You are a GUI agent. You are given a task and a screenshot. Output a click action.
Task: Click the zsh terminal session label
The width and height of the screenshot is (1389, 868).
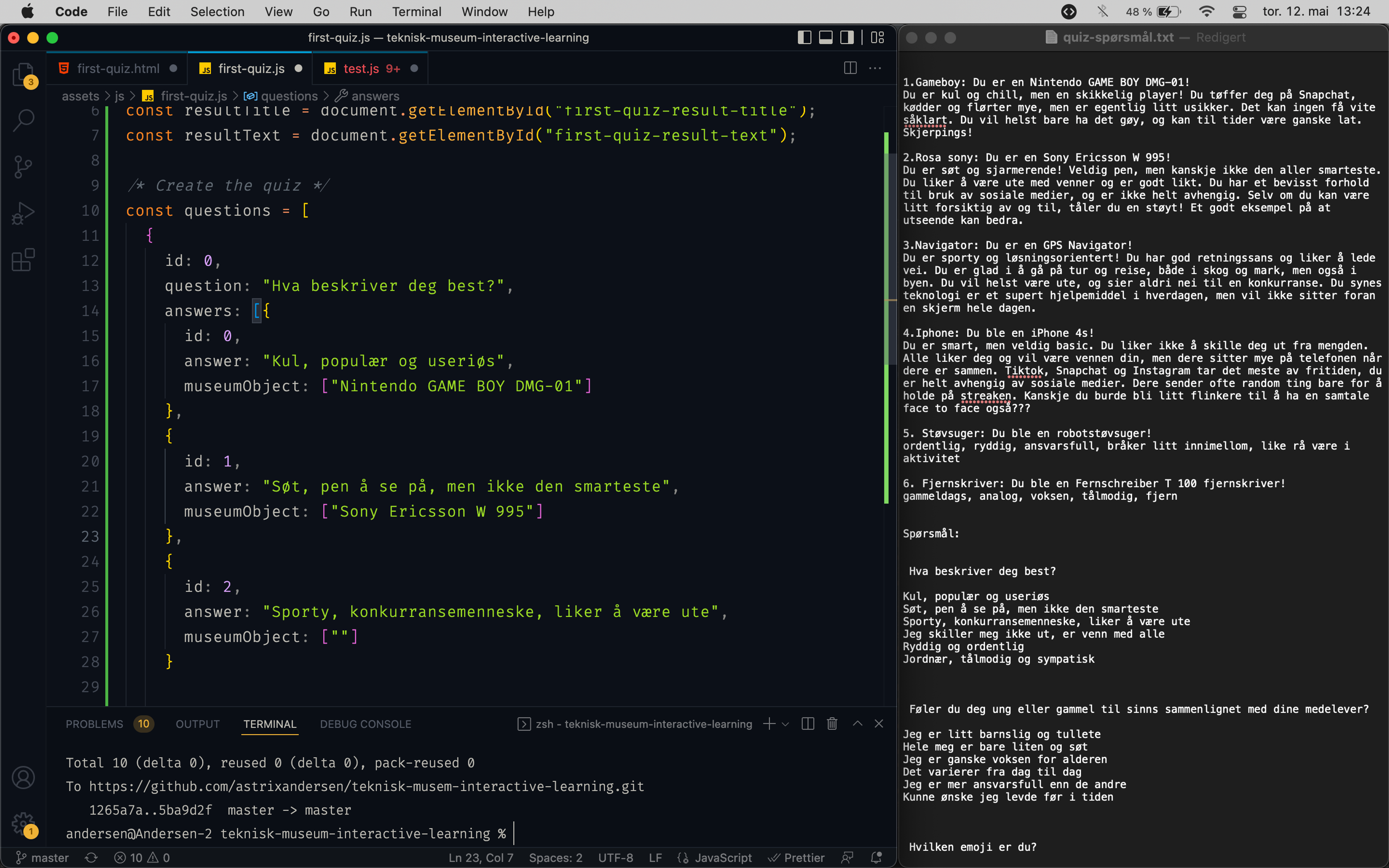click(635, 724)
